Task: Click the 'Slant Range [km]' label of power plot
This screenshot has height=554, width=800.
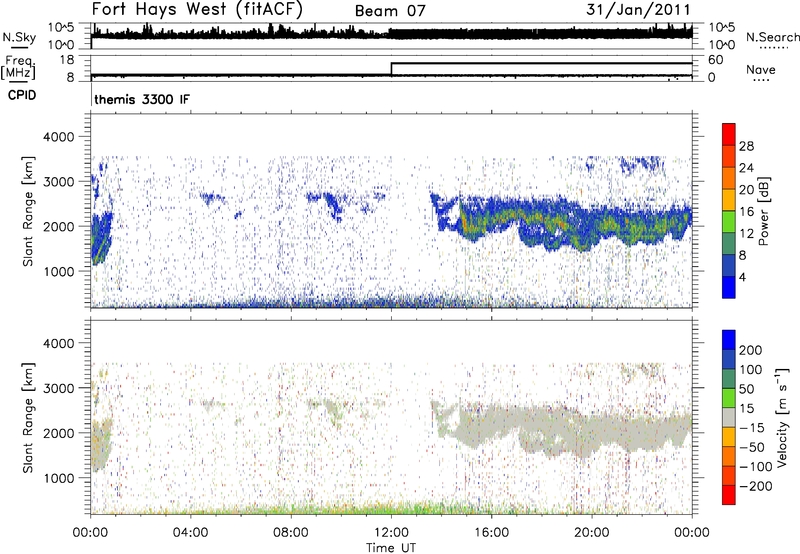Action: [x=28, y=211]
